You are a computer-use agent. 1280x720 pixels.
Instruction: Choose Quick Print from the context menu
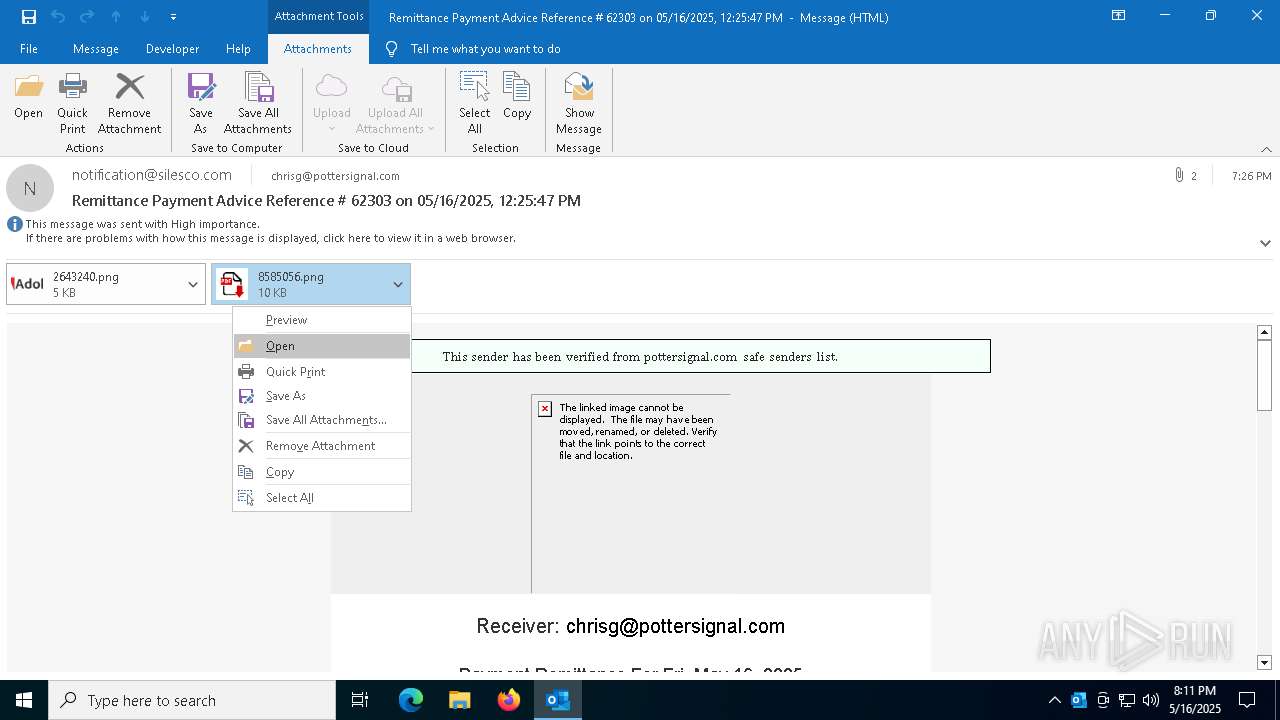[x=322, y=372]
